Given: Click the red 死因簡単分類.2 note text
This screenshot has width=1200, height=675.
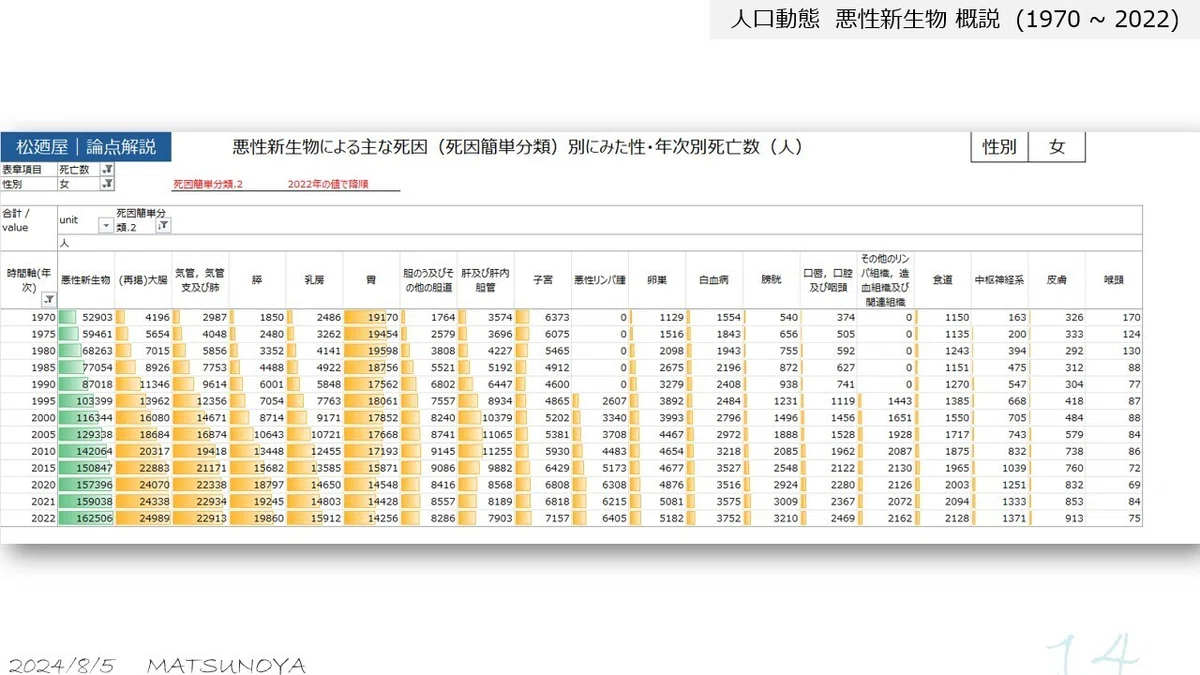Looking at the screenshot, I should (208, 185).
